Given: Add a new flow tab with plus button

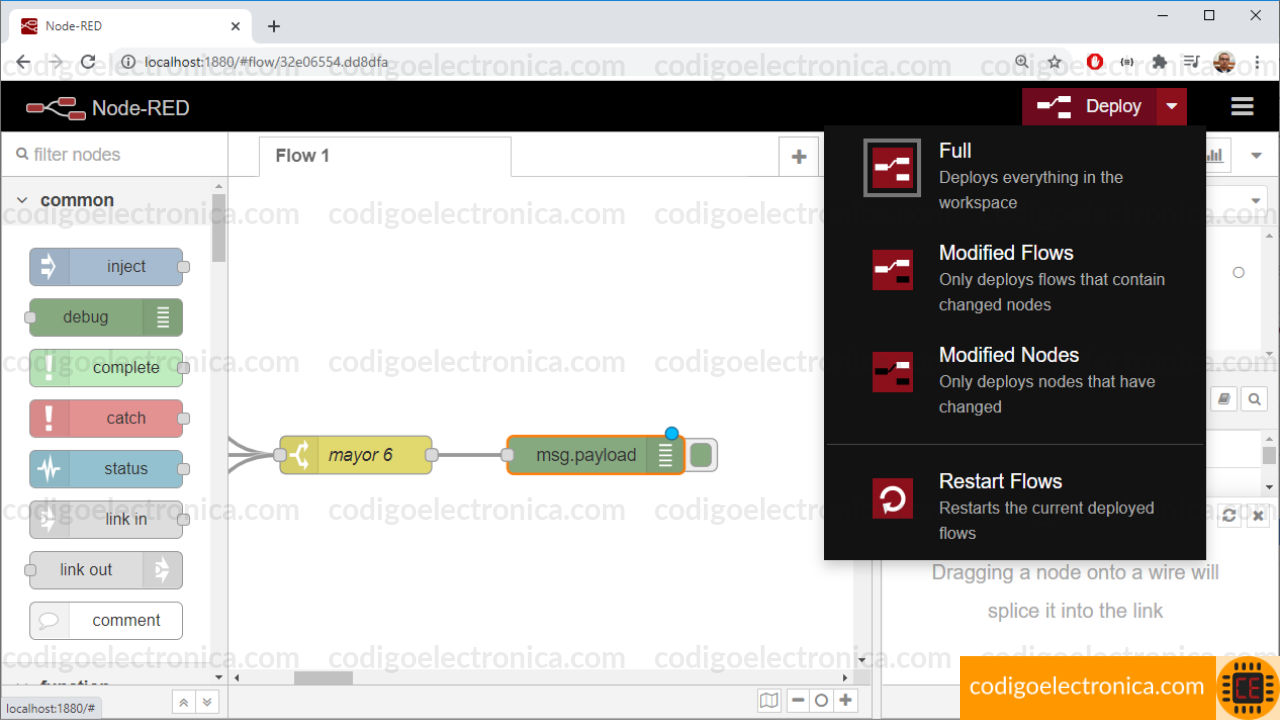Looking at the screenshot, I should click(798, 156).
